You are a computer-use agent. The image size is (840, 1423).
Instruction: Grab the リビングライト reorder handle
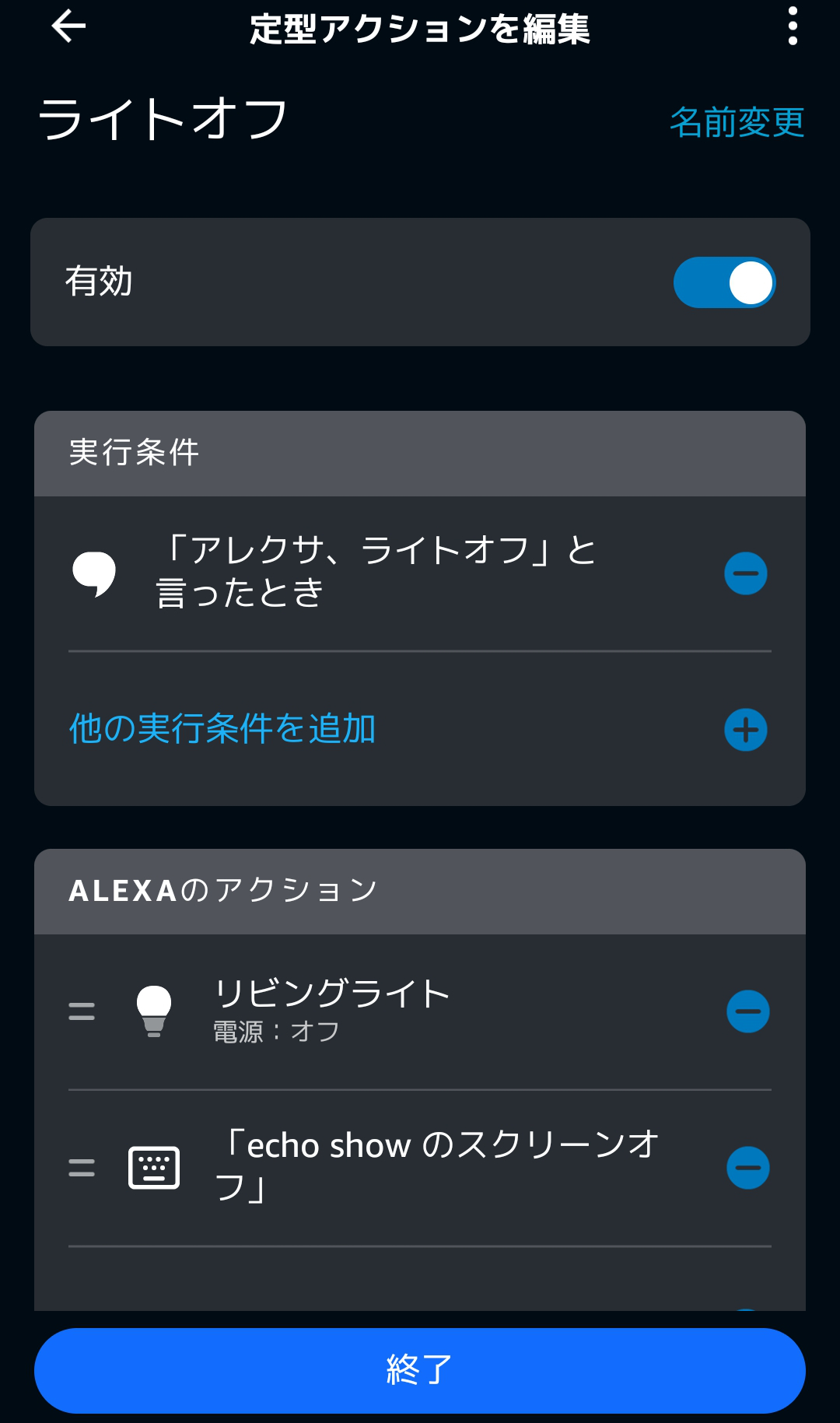tap(82, 1011)
